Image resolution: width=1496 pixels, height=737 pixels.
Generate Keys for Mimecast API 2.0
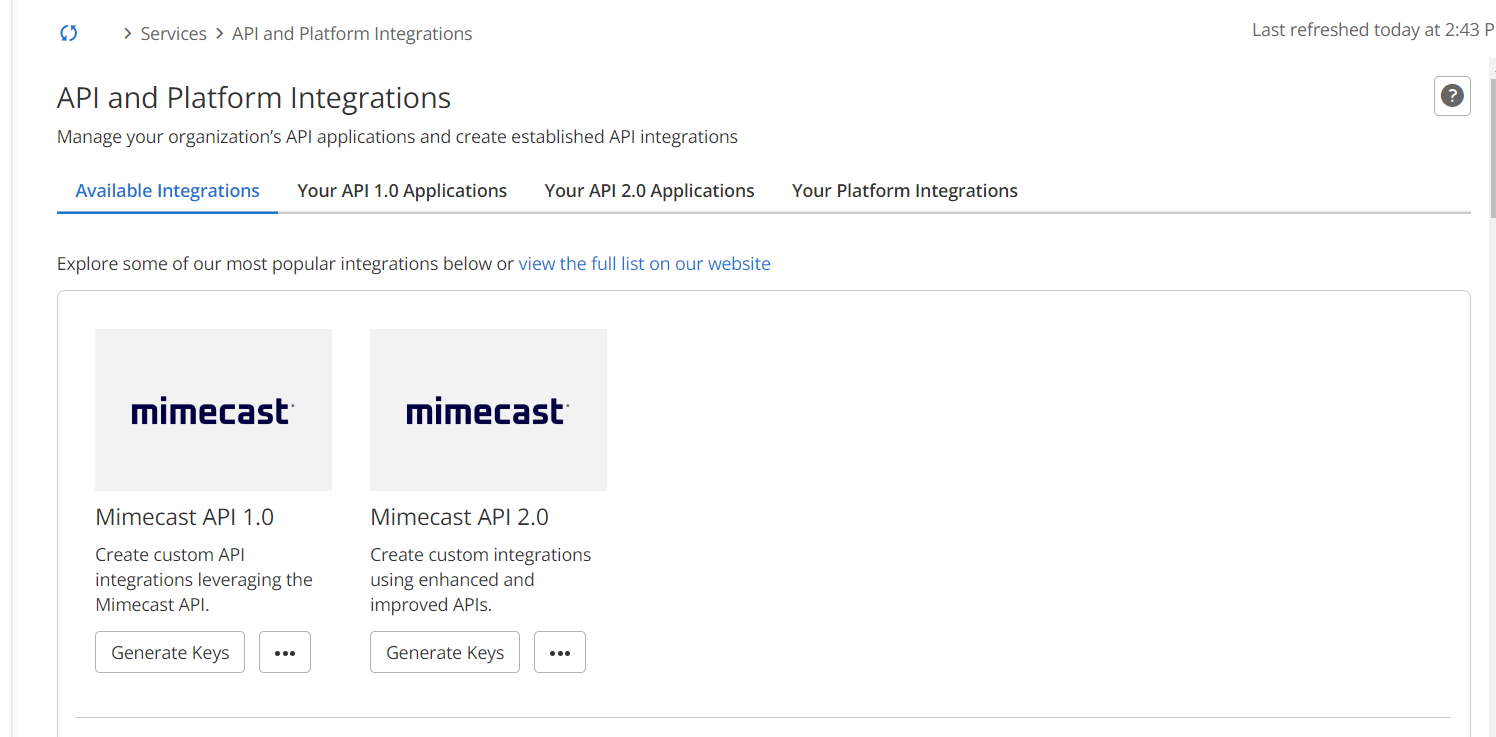tap(445, 652)
